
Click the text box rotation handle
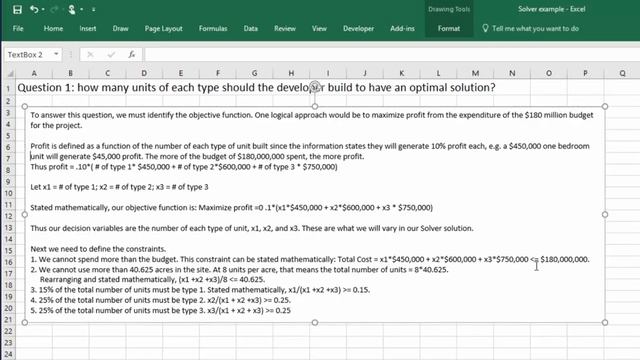(x=315, y=86)
